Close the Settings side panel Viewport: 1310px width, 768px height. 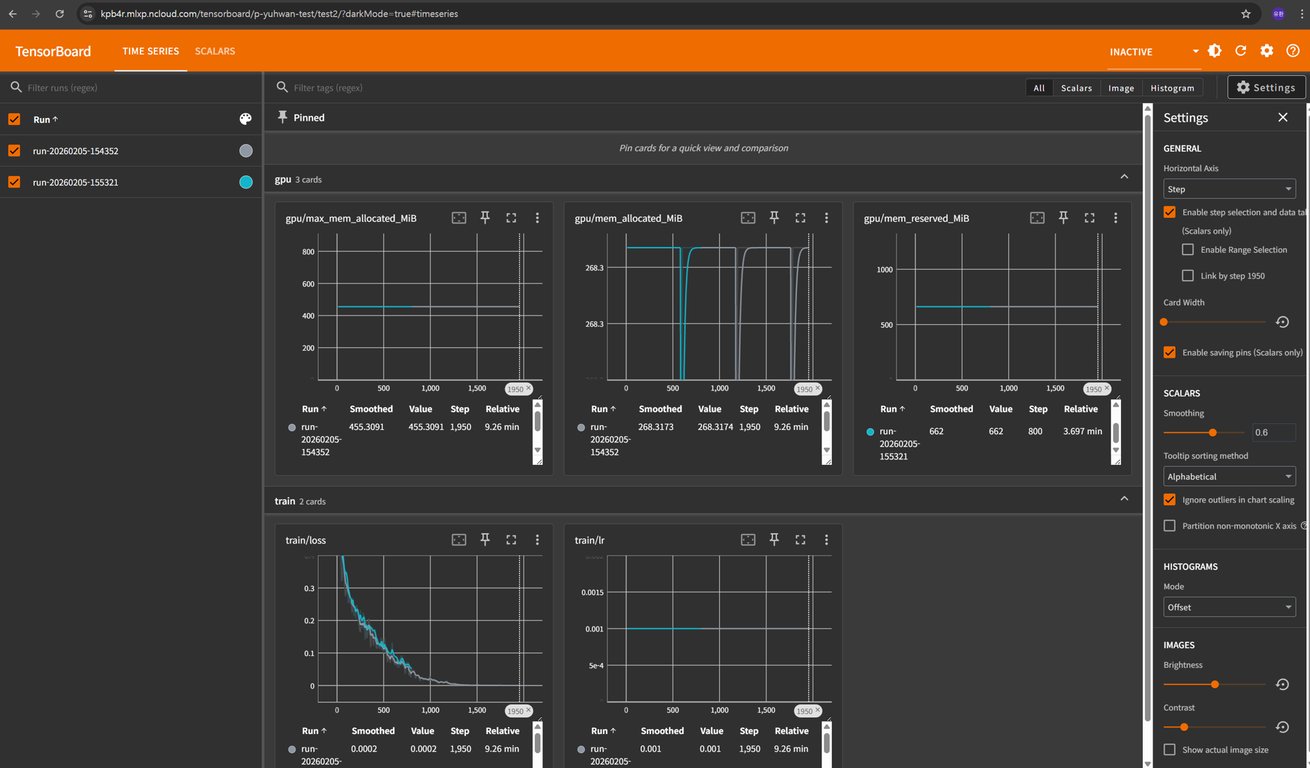pos(1283,118)
